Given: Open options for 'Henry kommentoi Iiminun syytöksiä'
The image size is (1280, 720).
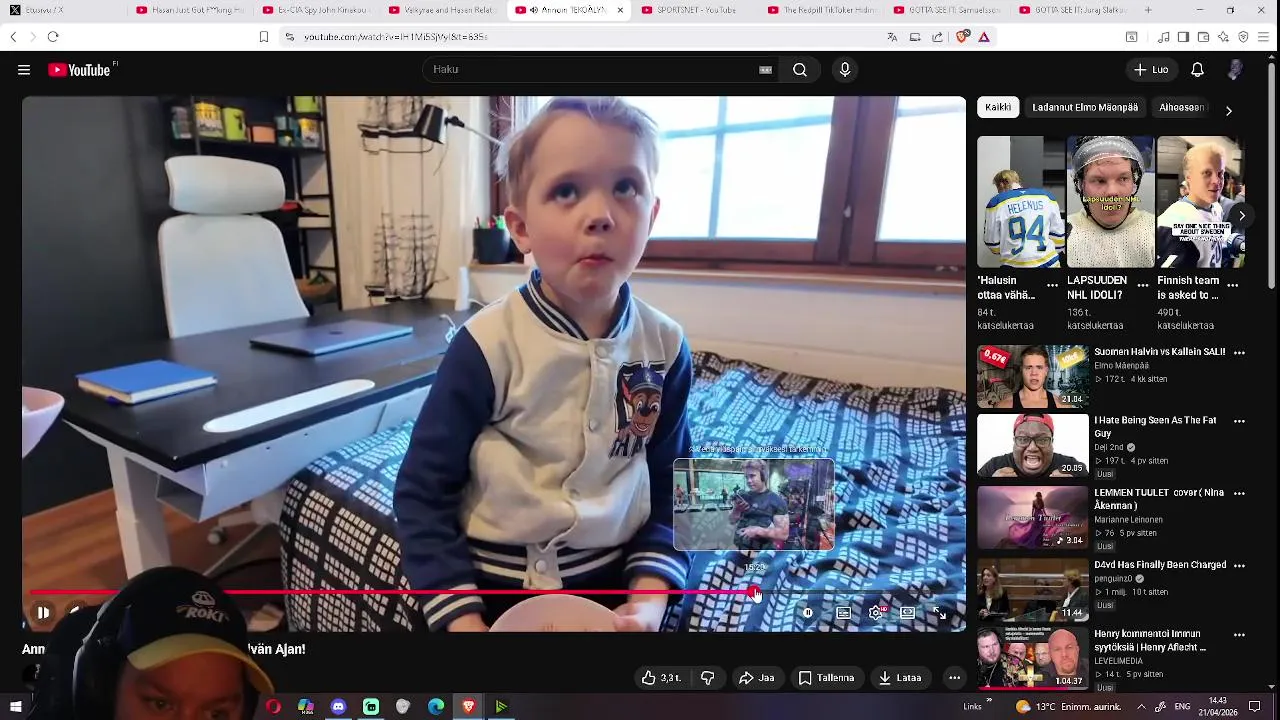Looking at the screenshot, I should (x=1239, y=634).
